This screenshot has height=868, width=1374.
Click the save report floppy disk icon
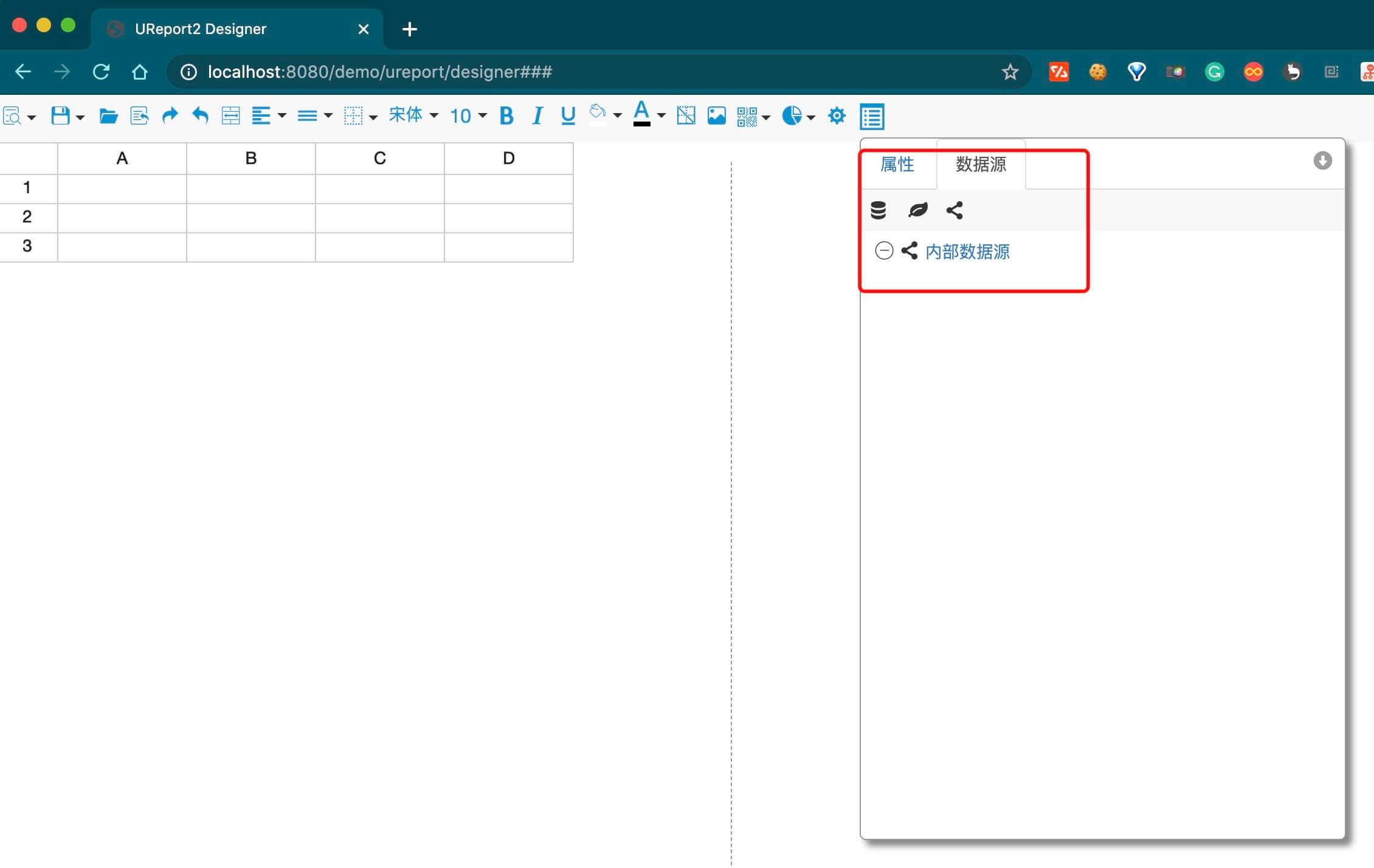[x=60, y=115]
